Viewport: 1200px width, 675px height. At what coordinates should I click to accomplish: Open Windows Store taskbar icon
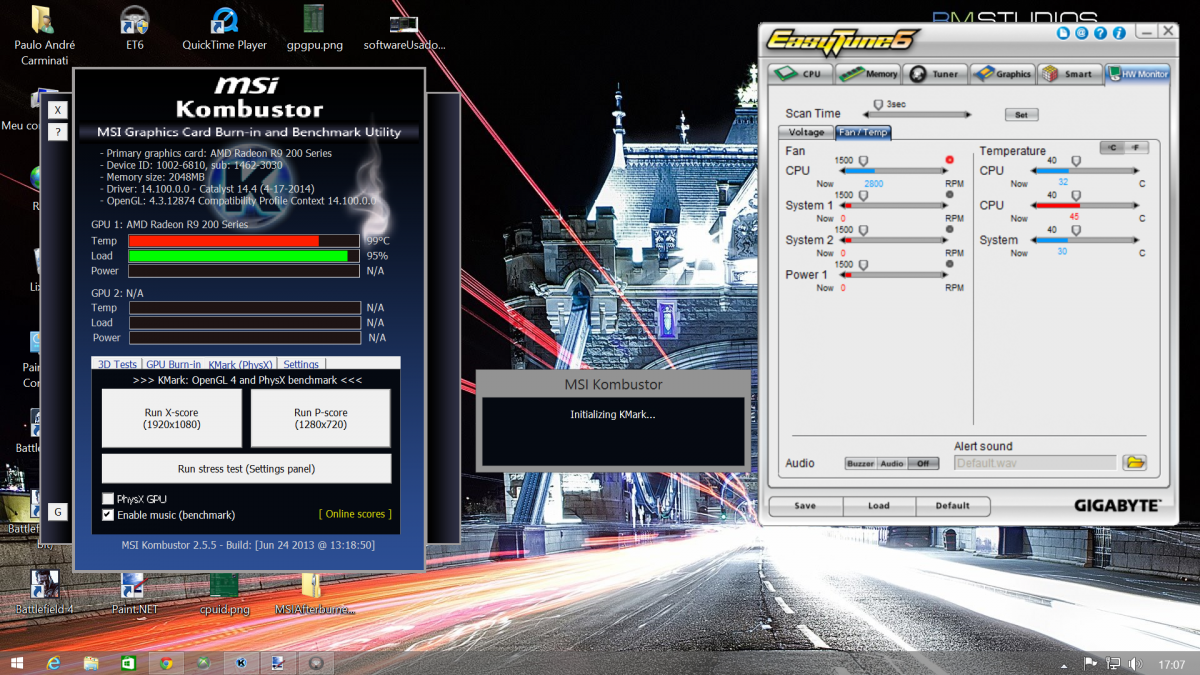tap(129, 662)
